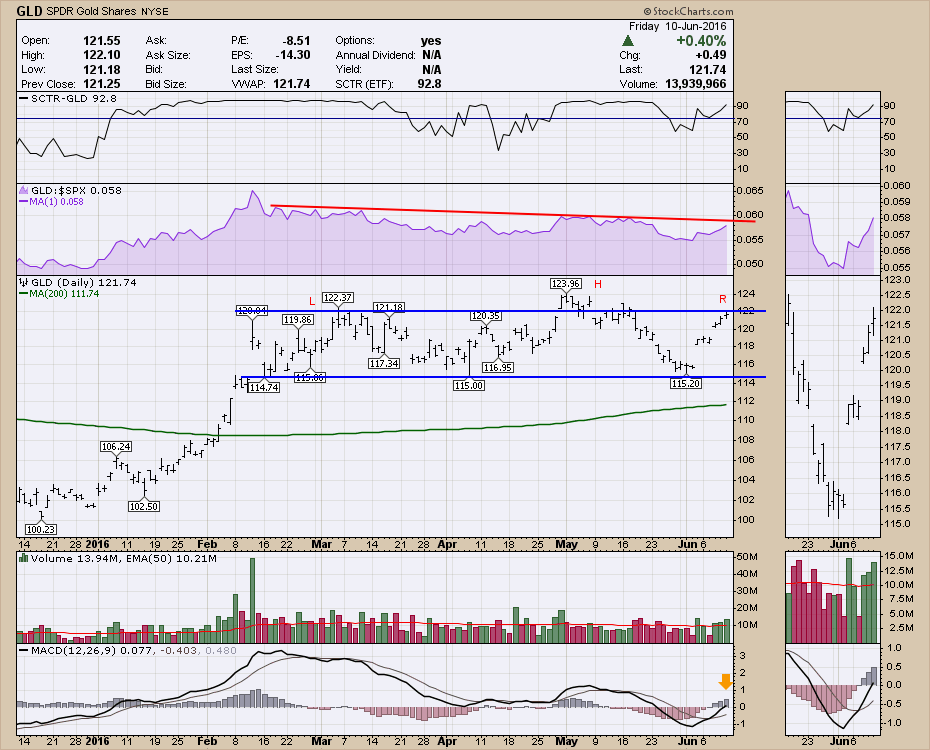930x750 pixels.
Task: Click the '120.04' price label
Action: coord(251,310)
